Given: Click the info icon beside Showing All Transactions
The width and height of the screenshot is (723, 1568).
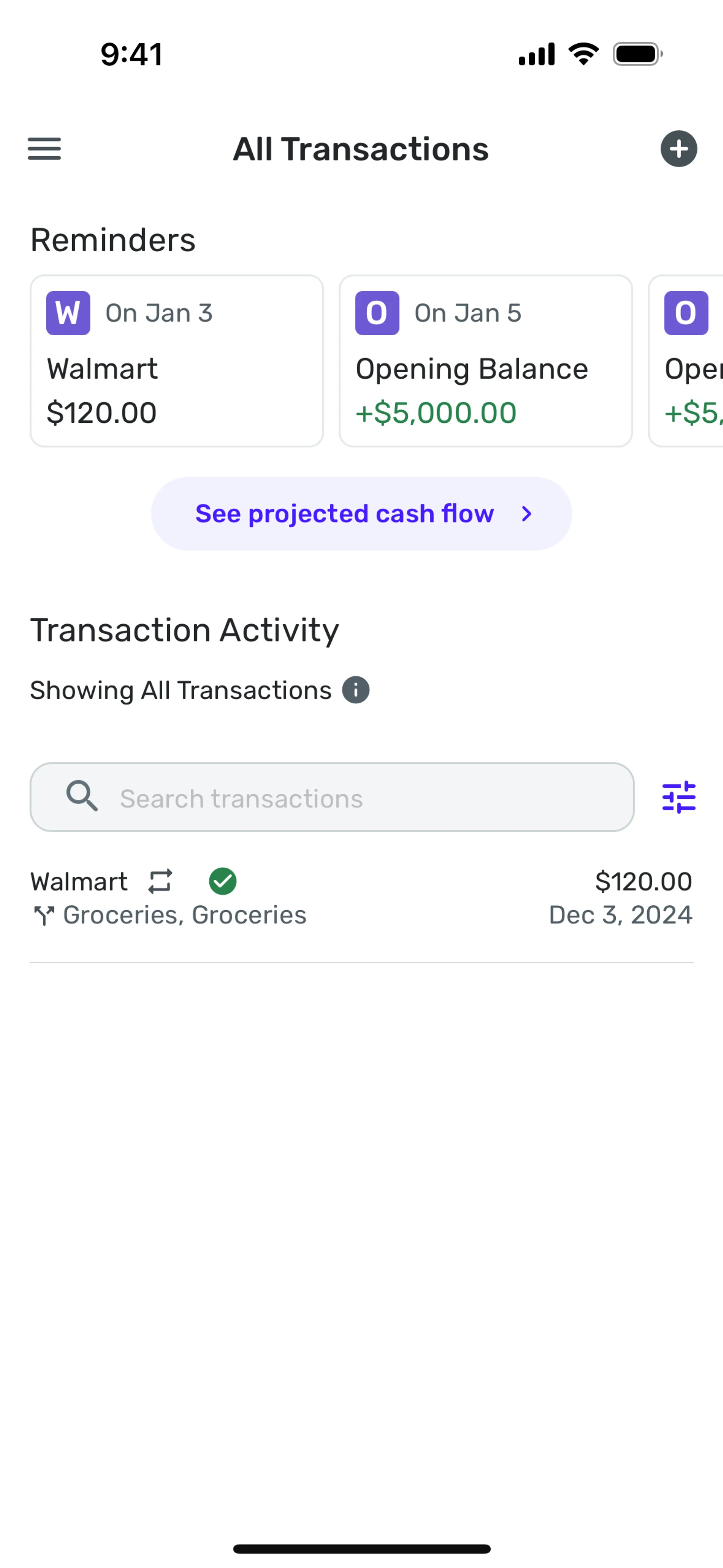Looking at the screenshot, I should pos(356,690).
